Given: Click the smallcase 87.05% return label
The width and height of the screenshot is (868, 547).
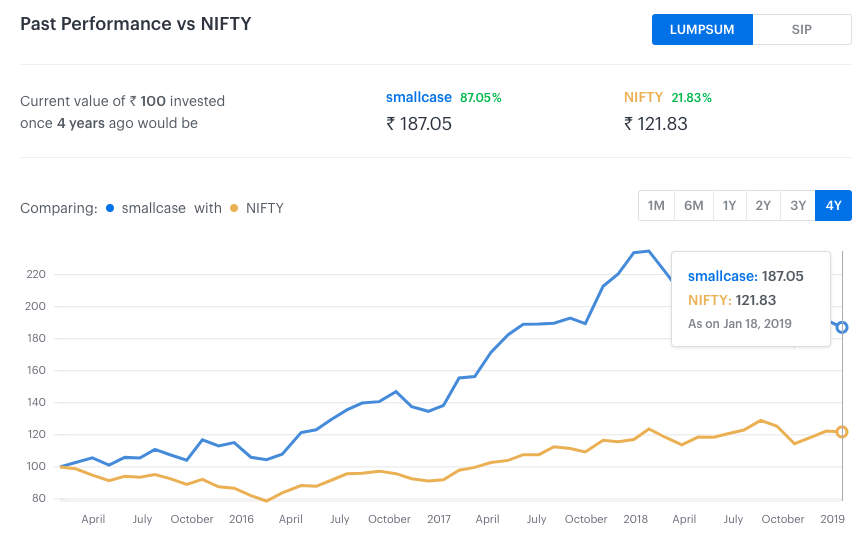Looking at the screenshot, I should 480,98.
